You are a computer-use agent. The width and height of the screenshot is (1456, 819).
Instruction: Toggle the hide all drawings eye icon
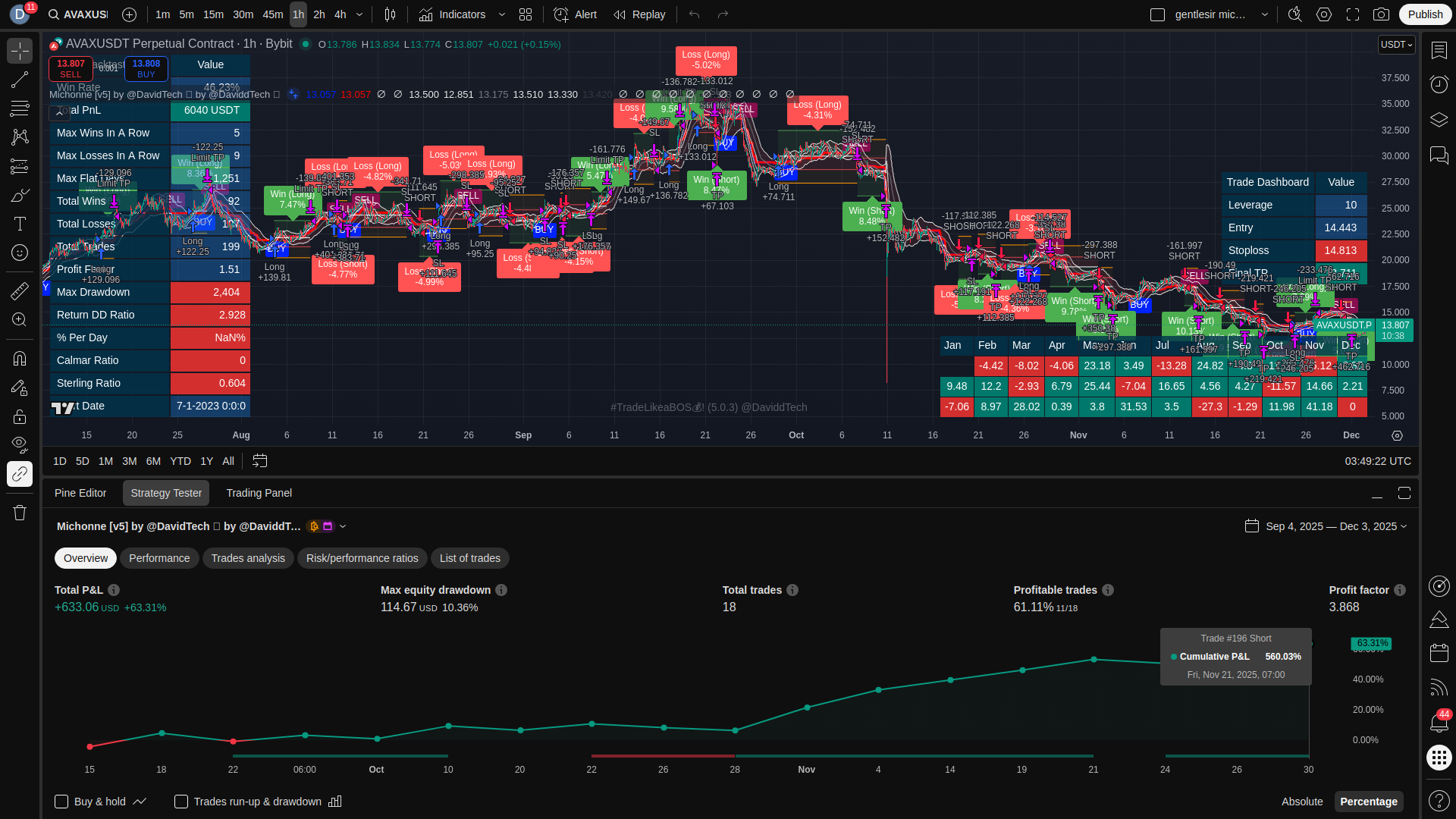20,444
